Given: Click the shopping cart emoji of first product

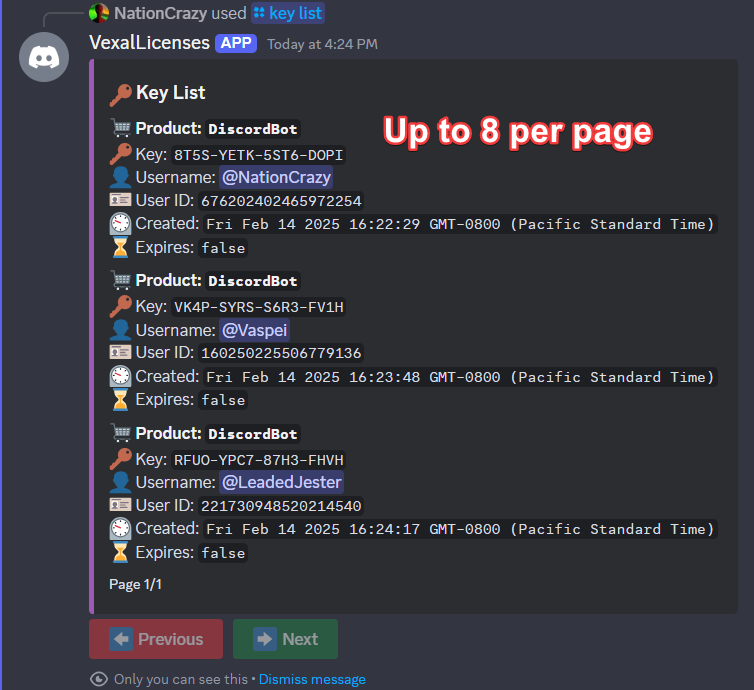Looking at the screenshot, I should 120,129.
